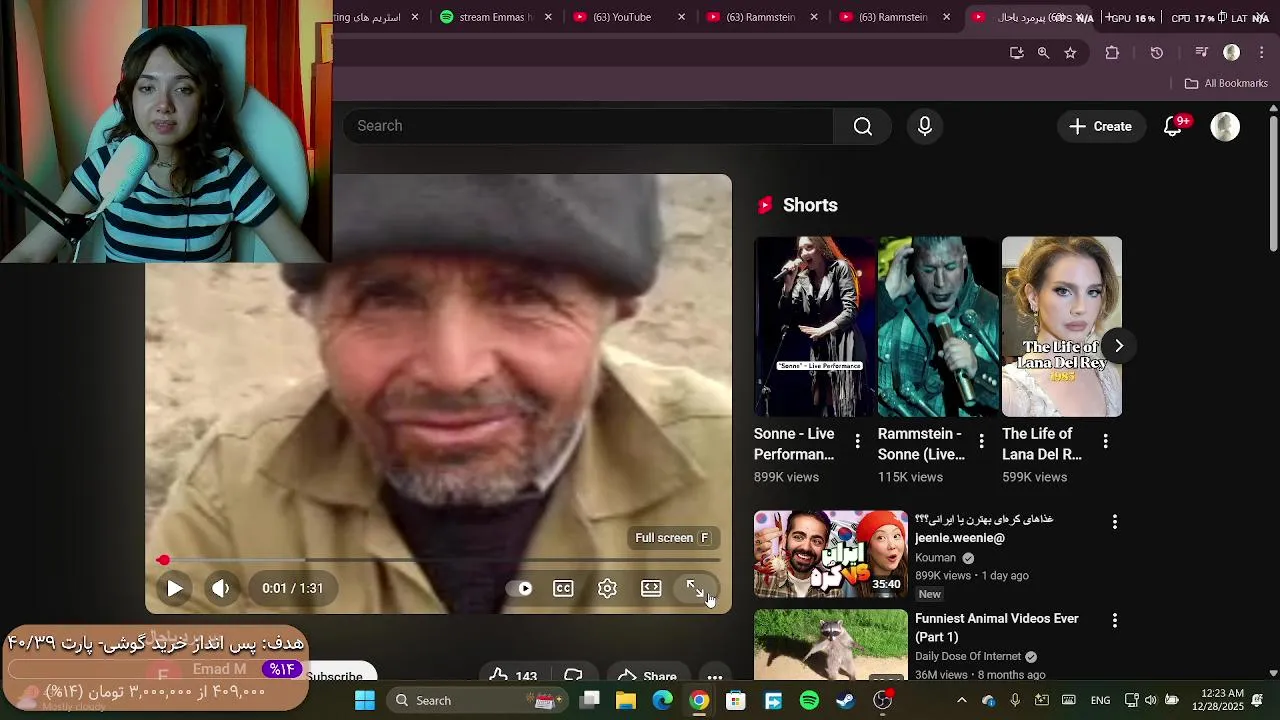Image resolution: width=1280 pixels, height=720 pixels.
Task: Subscribe to the channel
Action: [335, 676]
